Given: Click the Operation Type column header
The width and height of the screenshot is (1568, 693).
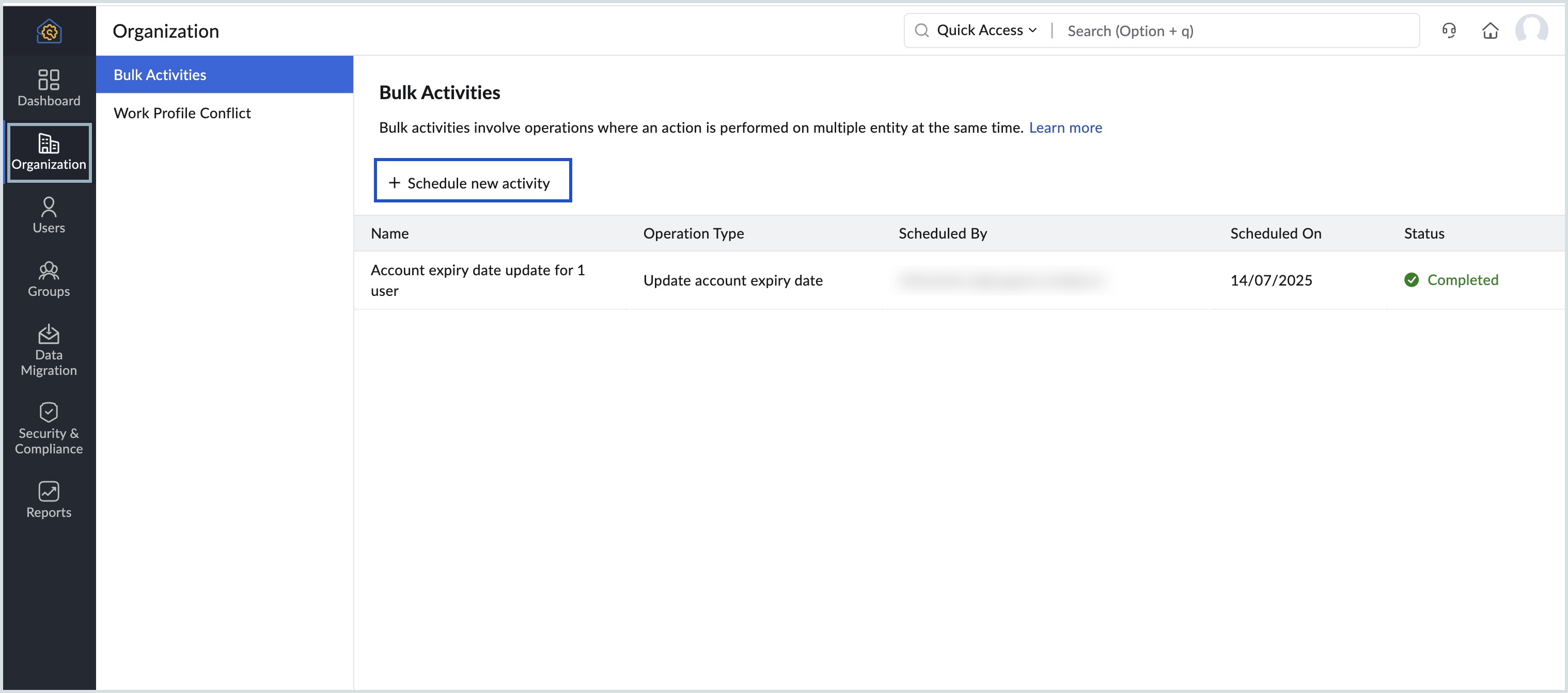Looking at the screenshot, I should click(x=693, y=233).
